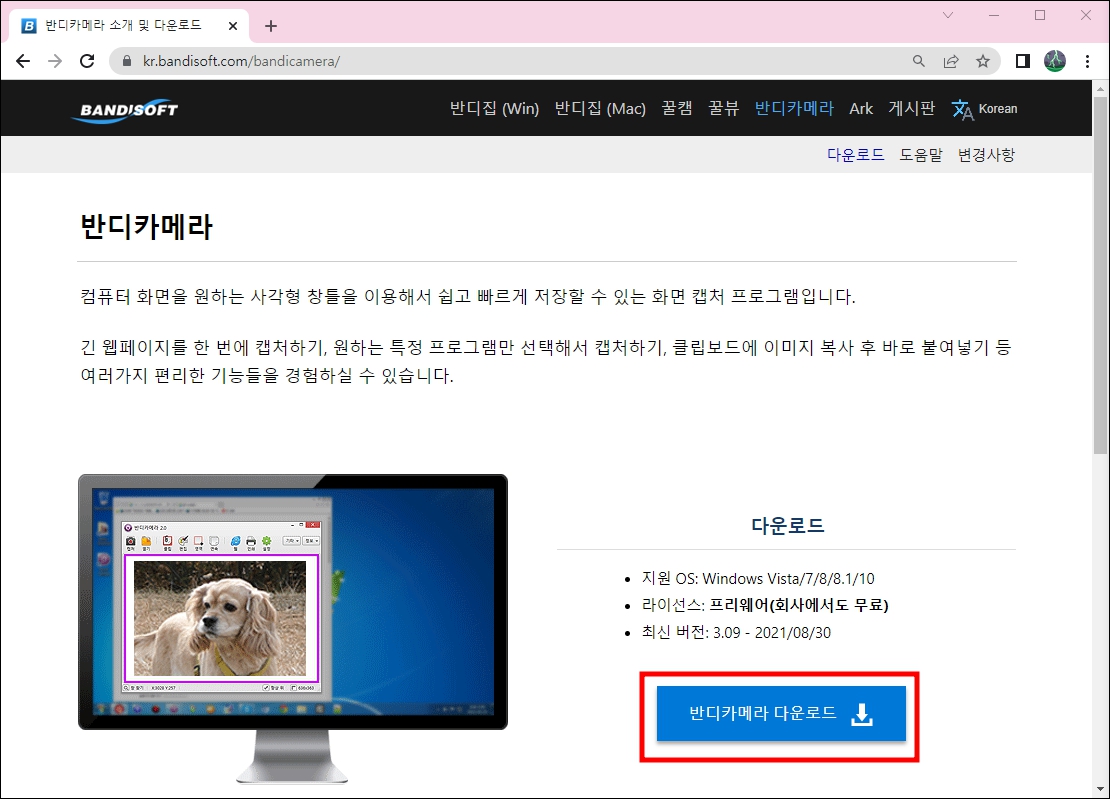Go back using the navigation arrow
Viewport: 1110px width, 799px height.
pyautogui.click(x=23, y=61)
